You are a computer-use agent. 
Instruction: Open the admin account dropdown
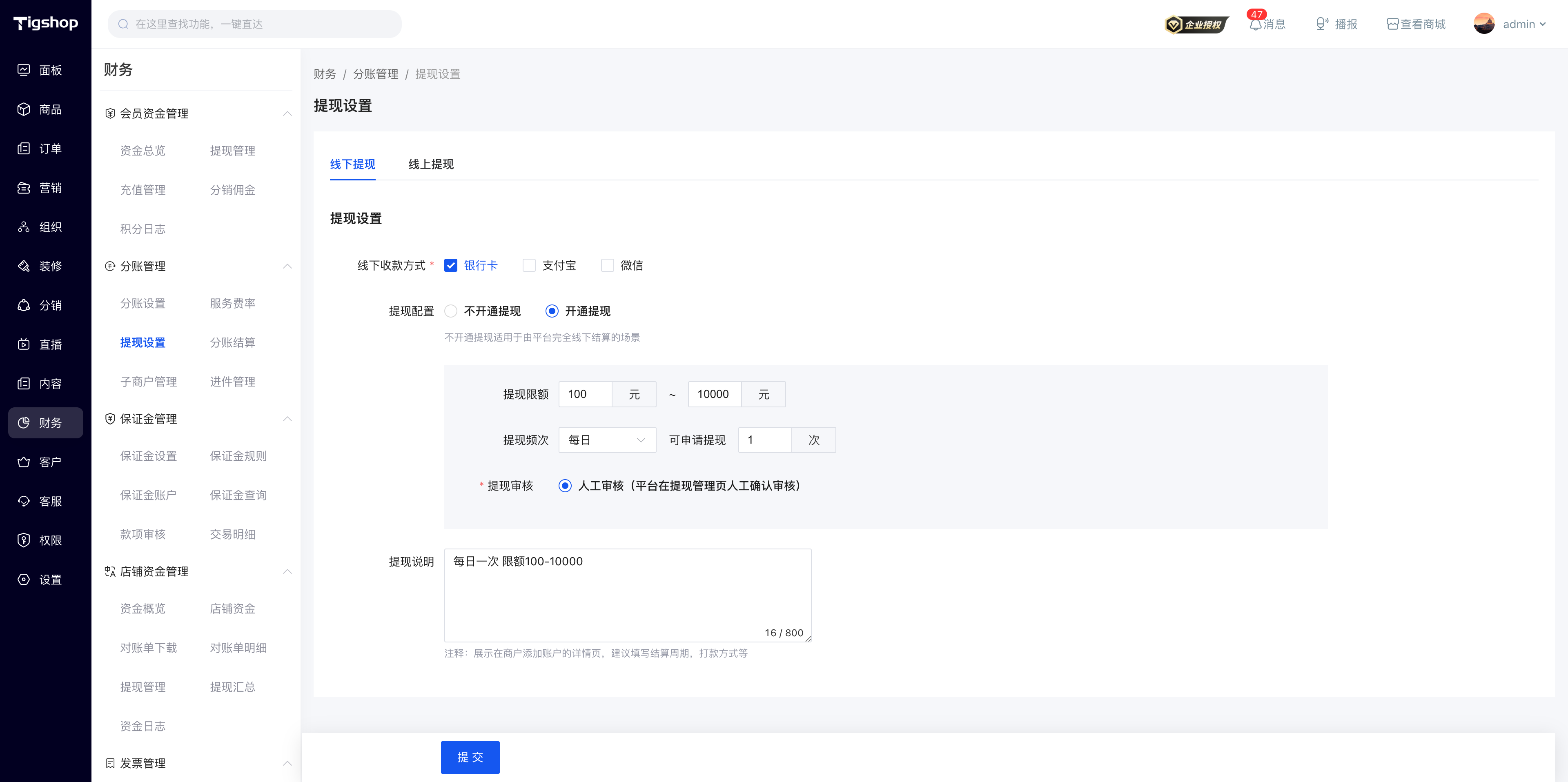tap(1510, 24)
